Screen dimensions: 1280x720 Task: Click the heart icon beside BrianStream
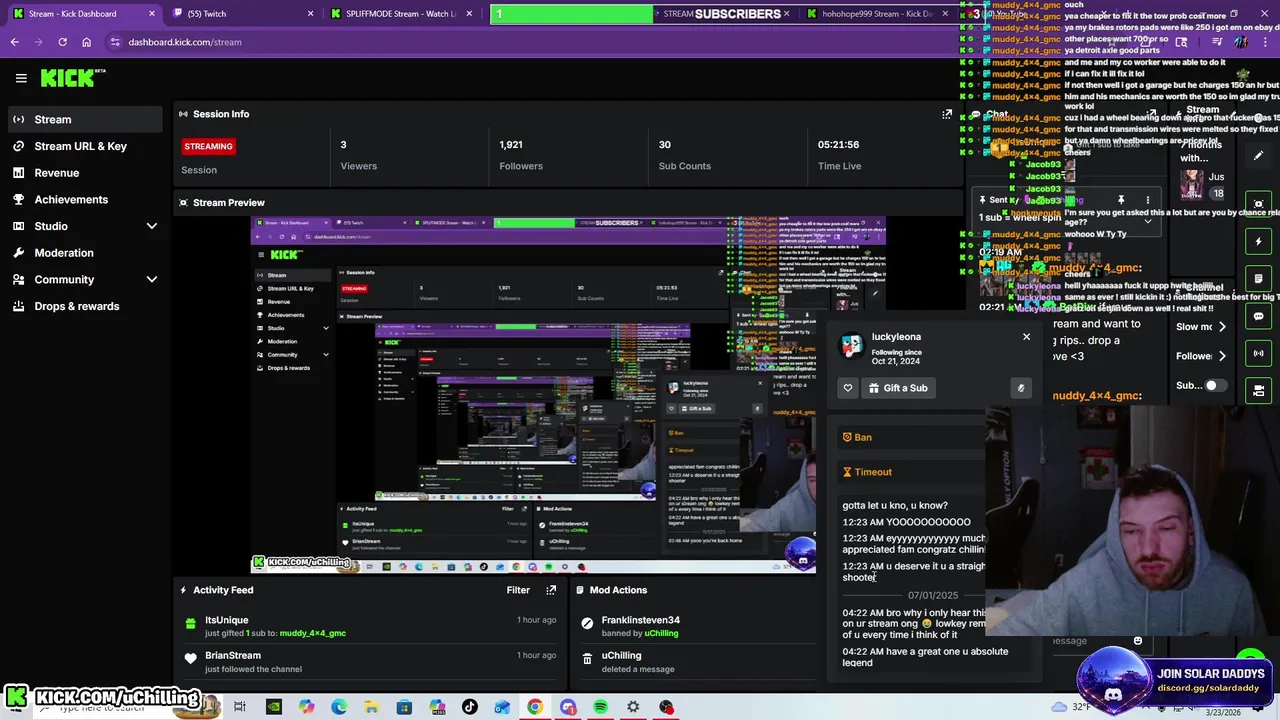coord(190,658)
